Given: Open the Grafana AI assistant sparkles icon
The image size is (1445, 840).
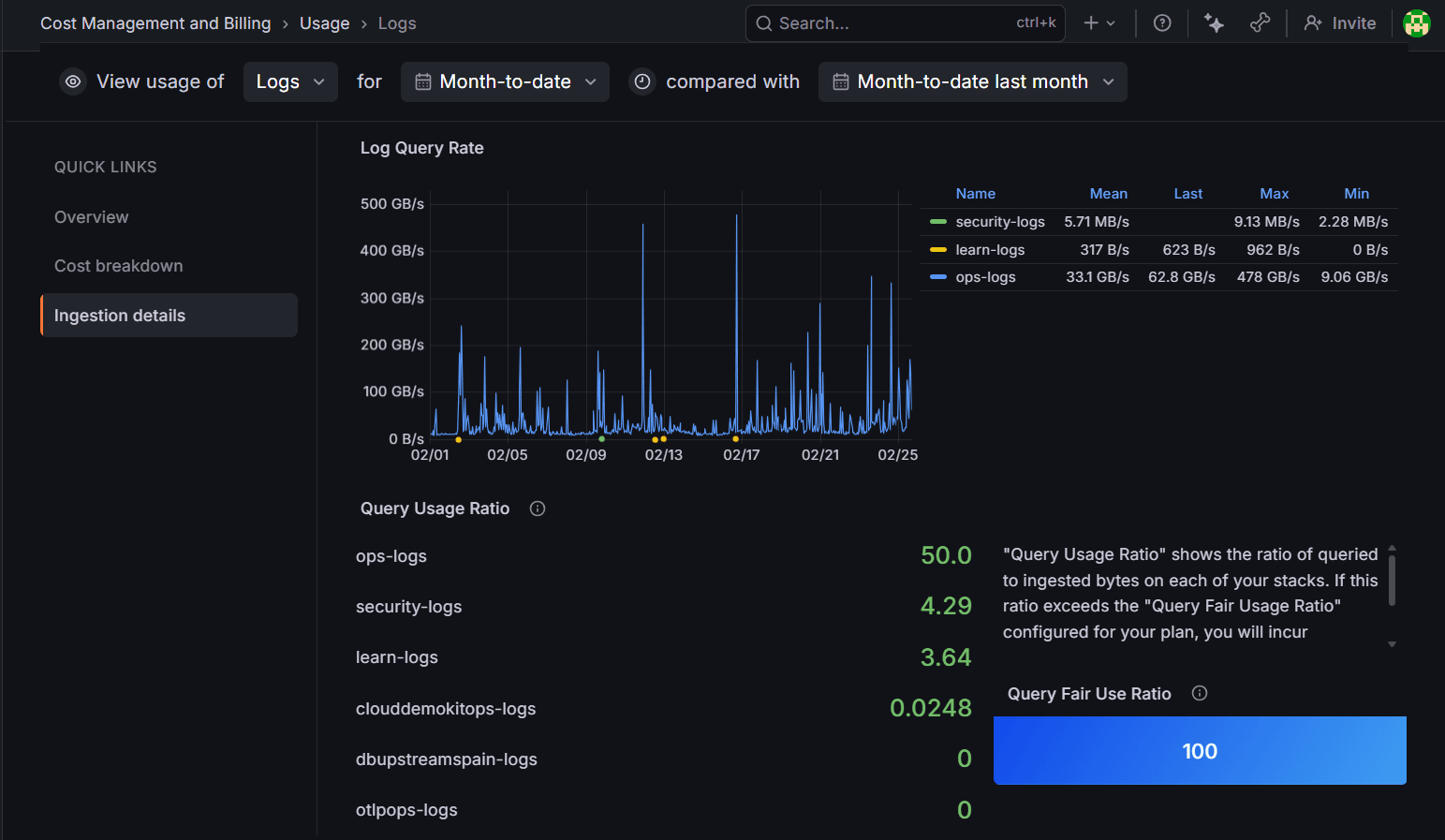Looking at the screenshot, I should click(x=1213, y=22).
